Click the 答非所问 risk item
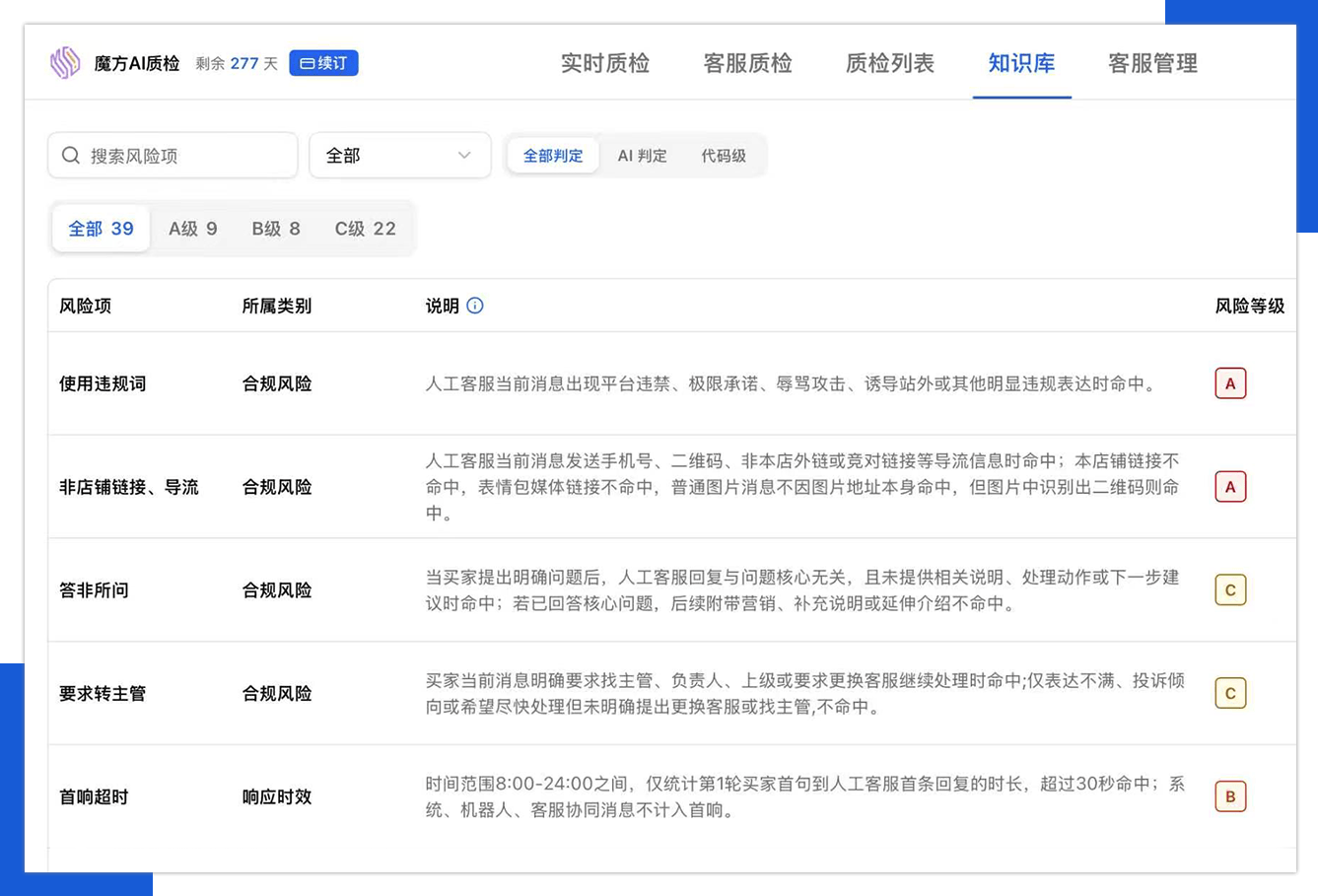The height and width of the screenshot is (896, 1318). point(94,590)
